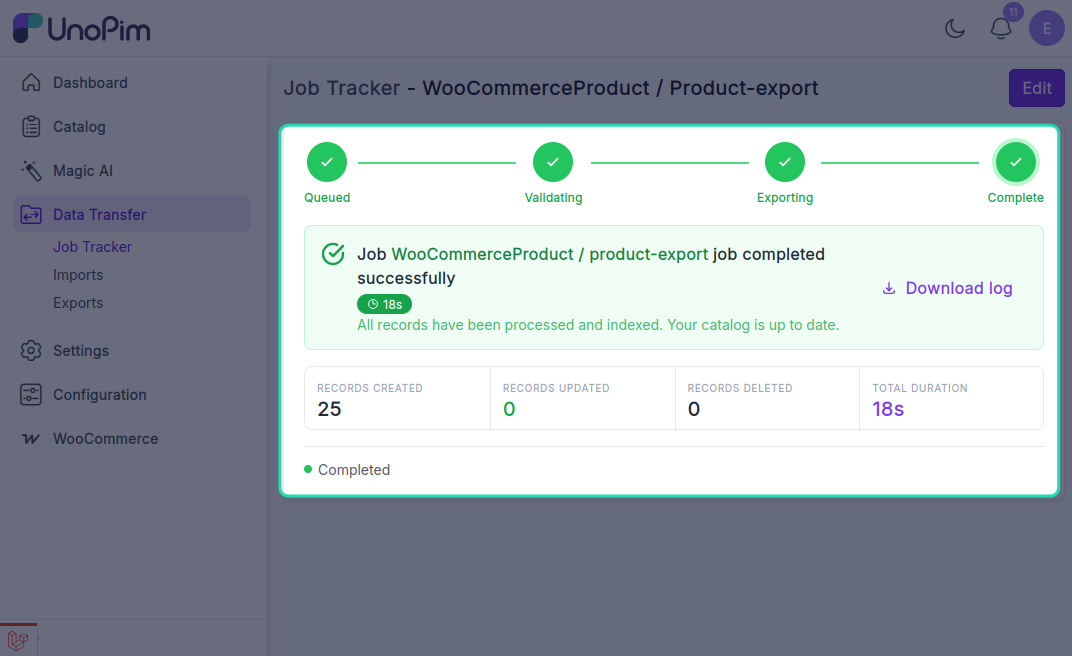
Task: Click the Queued step checkmark
Action: point(327,162)
